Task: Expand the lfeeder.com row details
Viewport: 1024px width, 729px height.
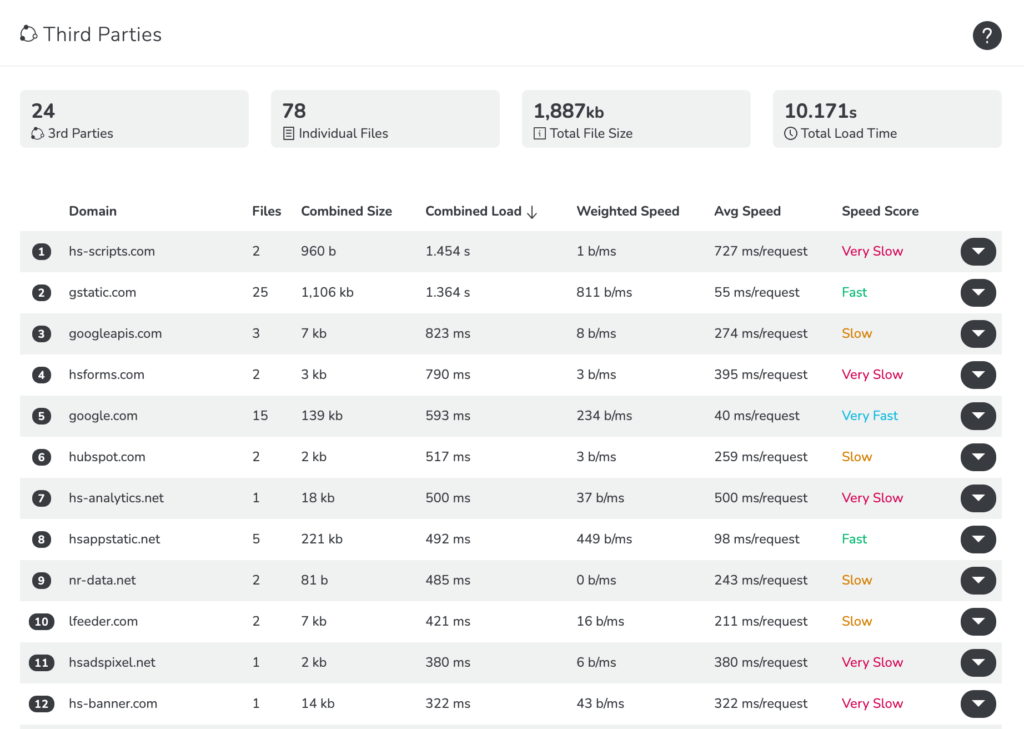Action: click(978, 622)
